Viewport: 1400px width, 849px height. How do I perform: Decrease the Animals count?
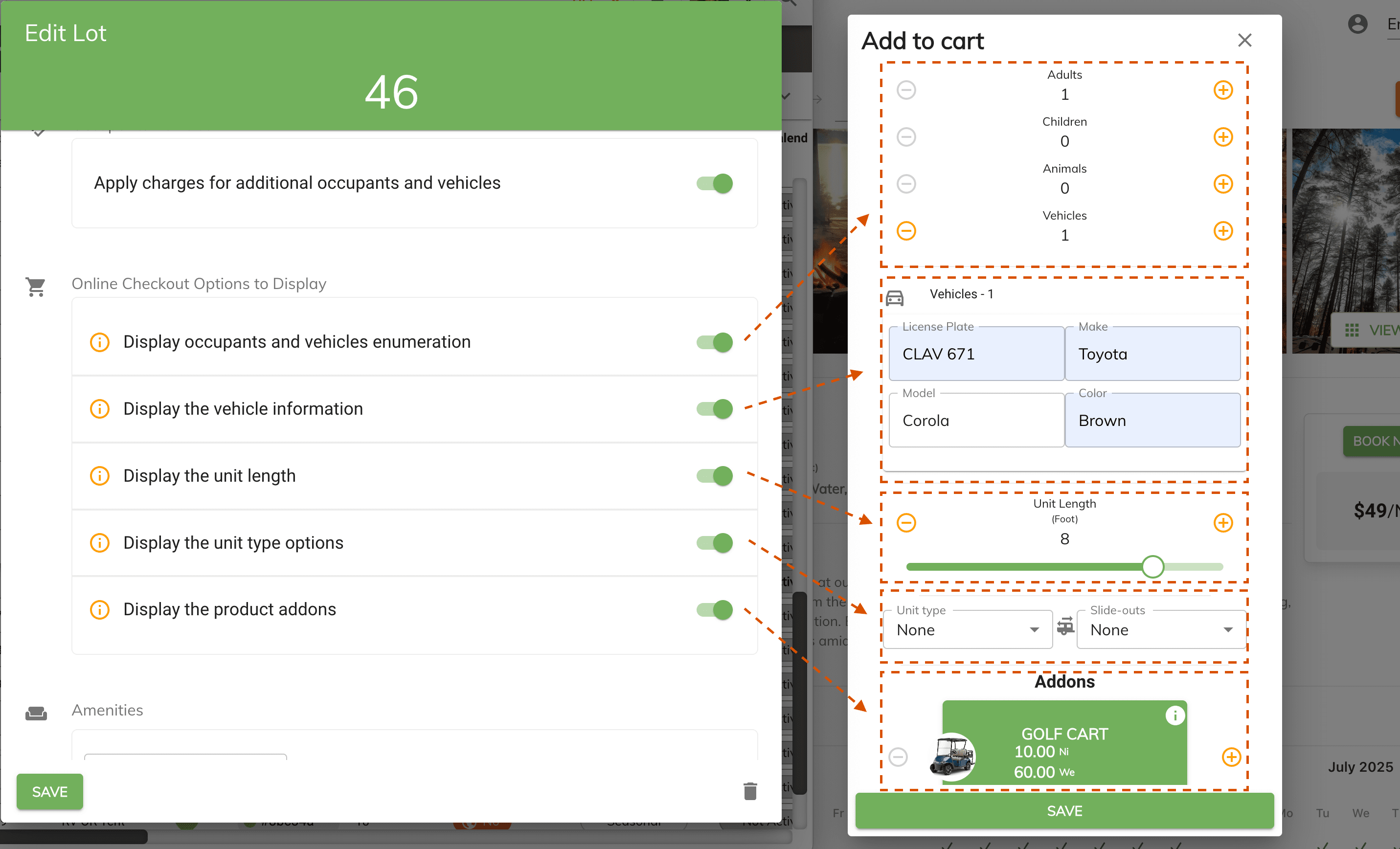click(906, 184)
